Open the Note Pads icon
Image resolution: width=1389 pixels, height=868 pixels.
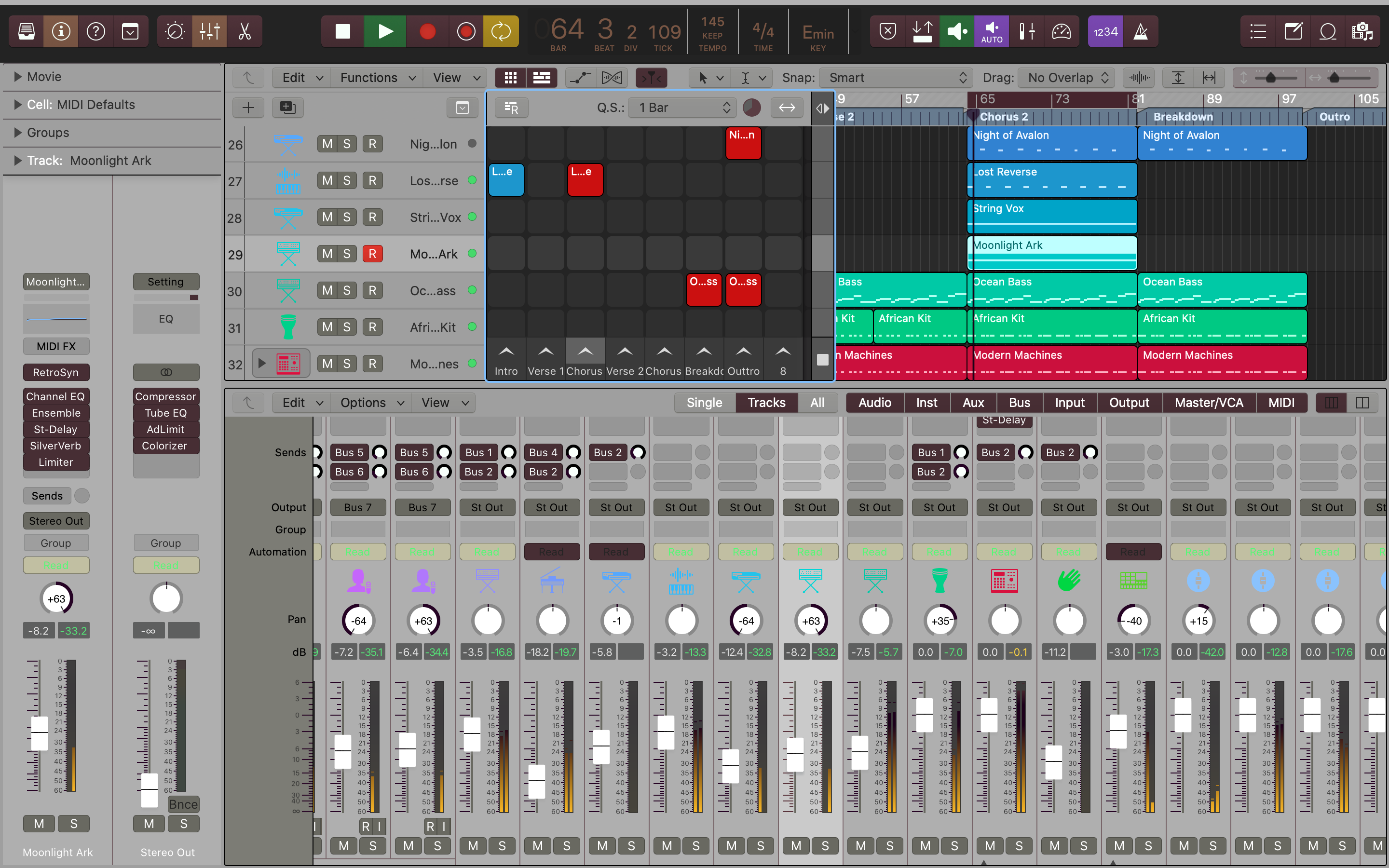pos(1293,31)
